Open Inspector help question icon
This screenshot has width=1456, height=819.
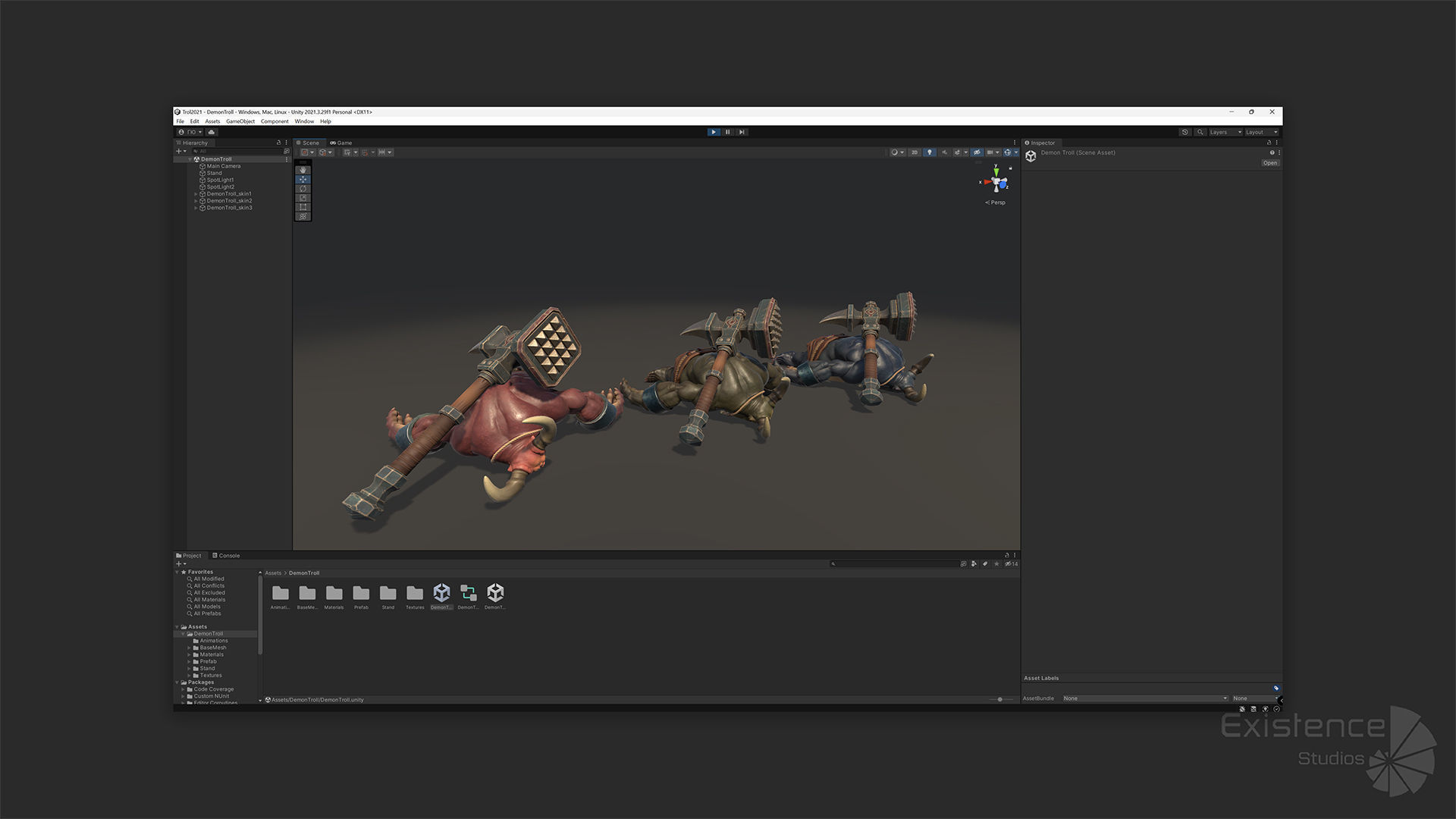point(1272,152)
